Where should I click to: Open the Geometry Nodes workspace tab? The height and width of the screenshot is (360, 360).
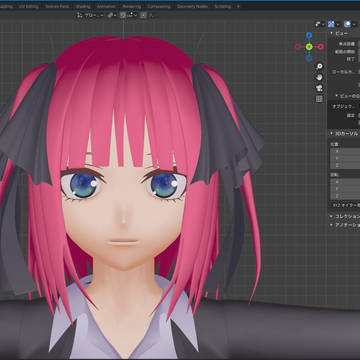[x=193, y=6]
